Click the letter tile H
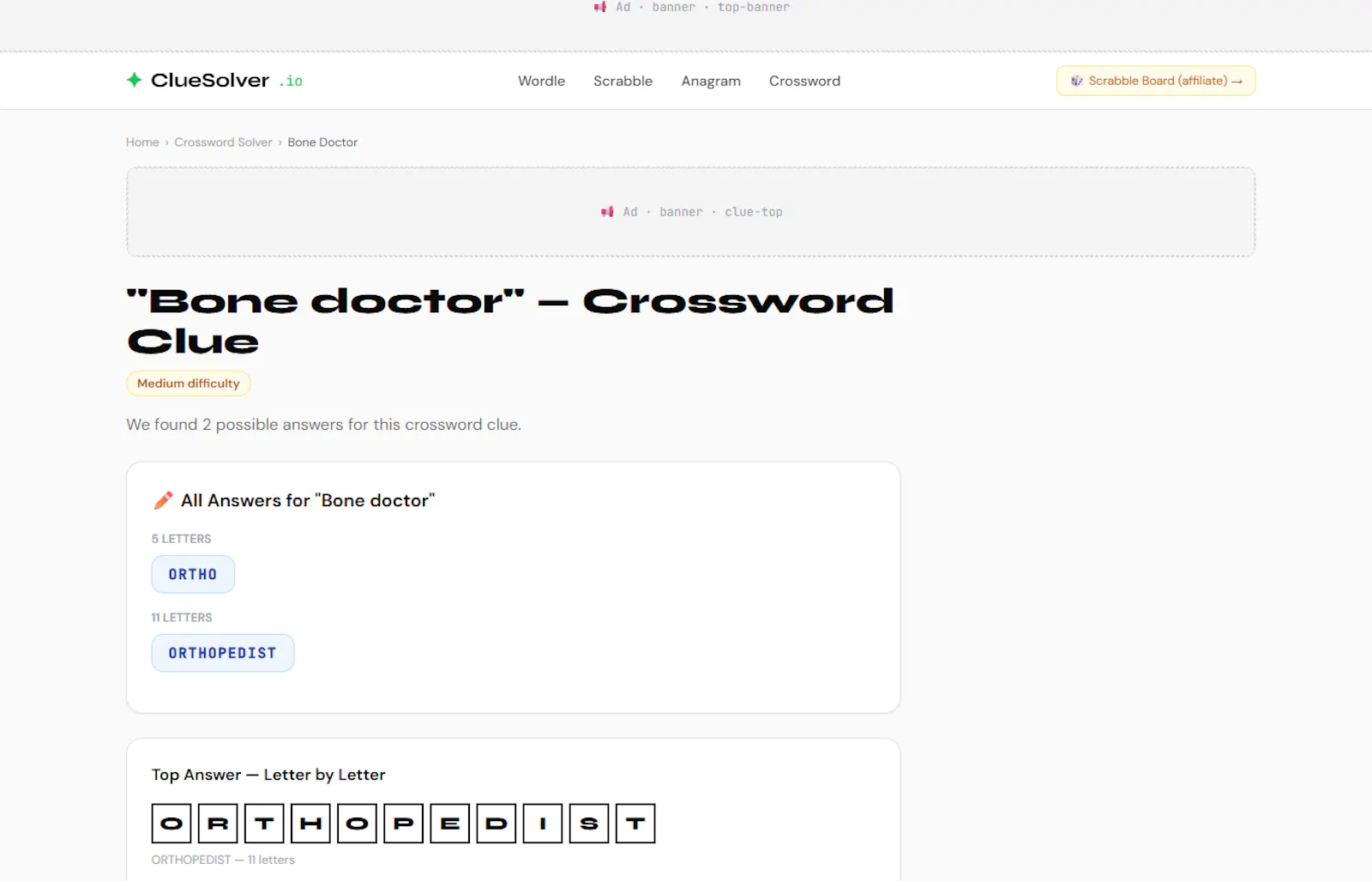The width and height of the screenshot is (1372, 881). click(x=310, y=824)
